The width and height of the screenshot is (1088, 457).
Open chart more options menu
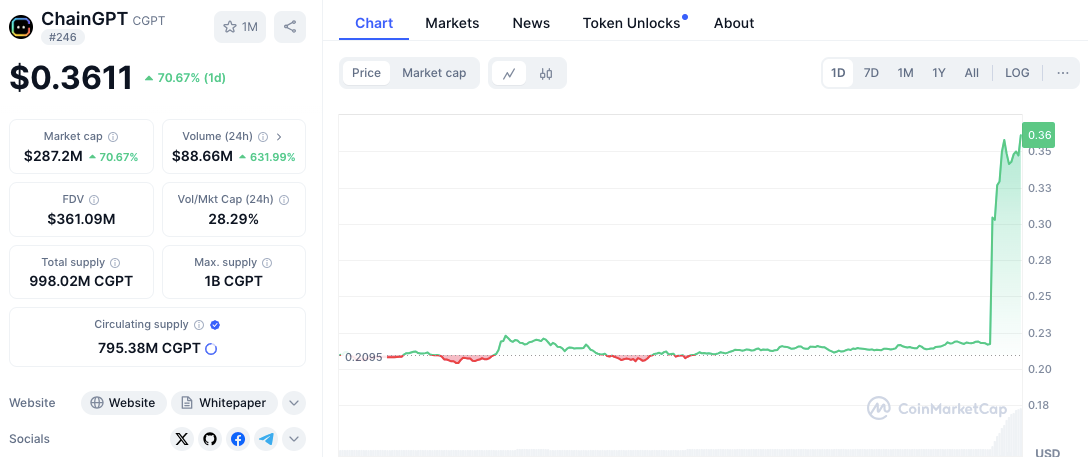click(x=1062, y=73)
